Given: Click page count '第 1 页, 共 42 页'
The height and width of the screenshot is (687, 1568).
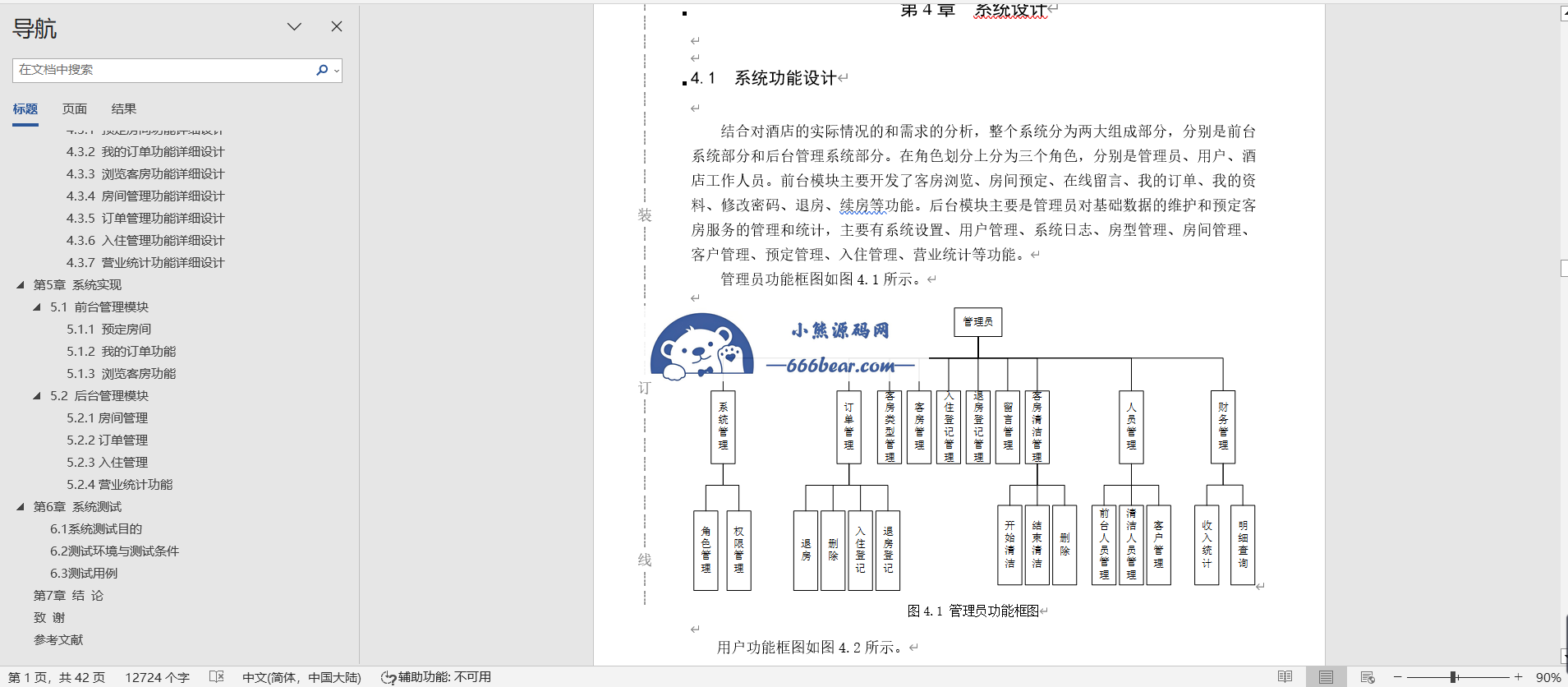Looking at the screenshot, I should coord(57,678).
